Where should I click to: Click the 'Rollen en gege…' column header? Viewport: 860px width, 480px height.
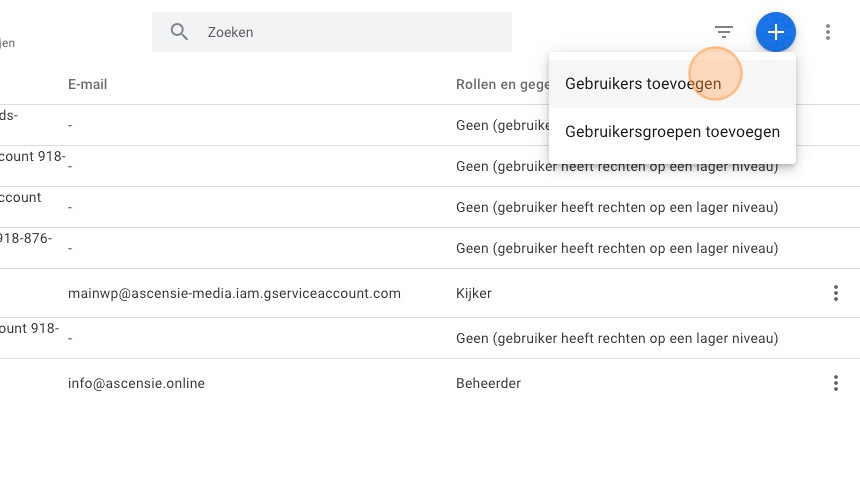[x=500, y=84]
